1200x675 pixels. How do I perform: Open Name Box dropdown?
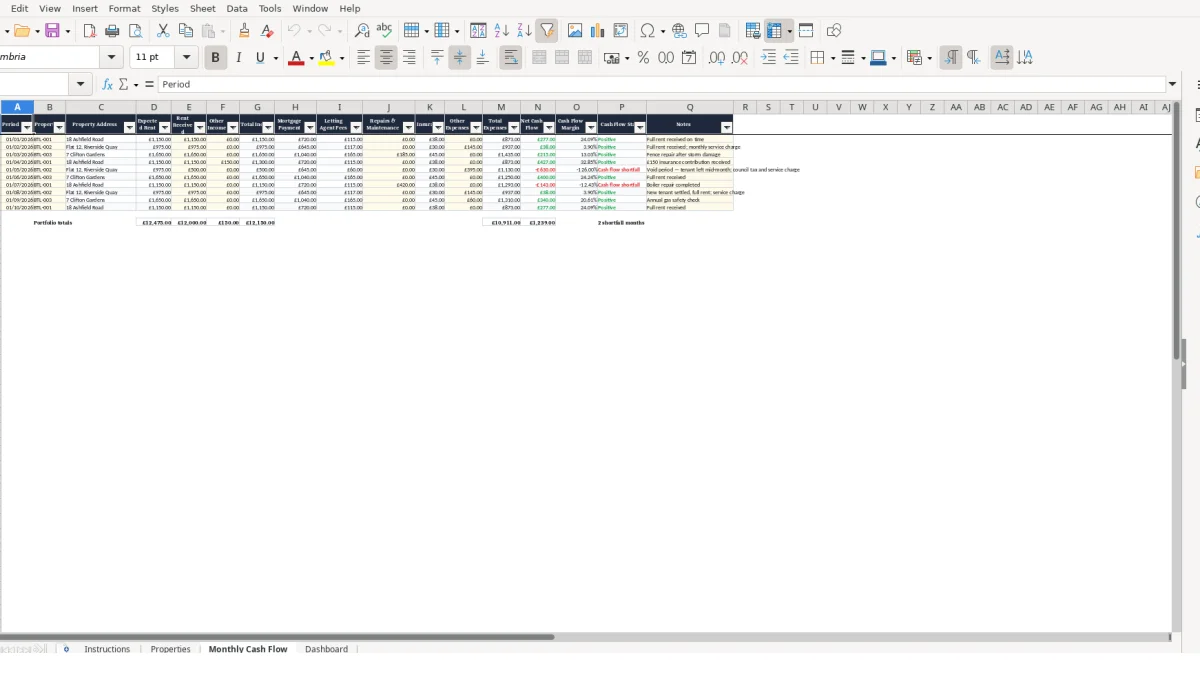pos(83,85)
